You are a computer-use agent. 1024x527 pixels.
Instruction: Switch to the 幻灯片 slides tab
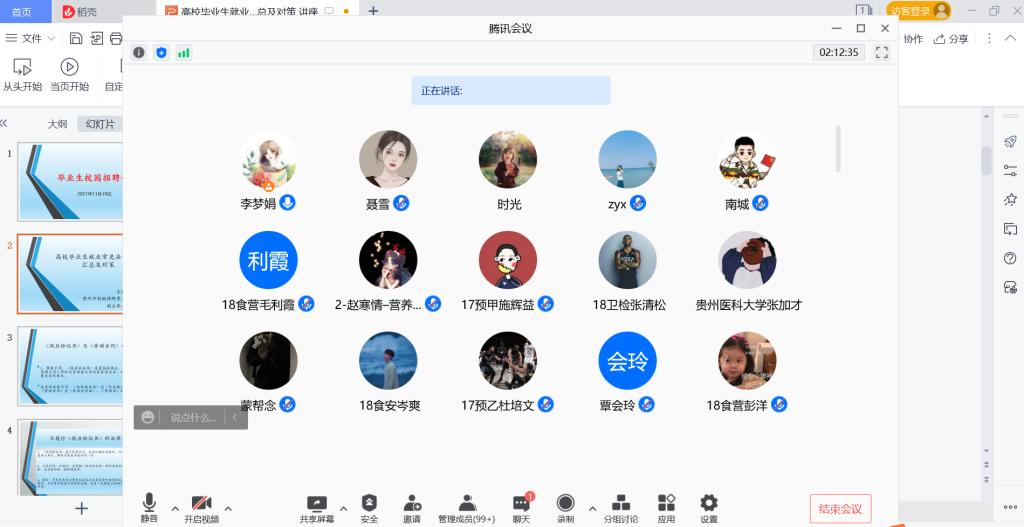(100, 124)
